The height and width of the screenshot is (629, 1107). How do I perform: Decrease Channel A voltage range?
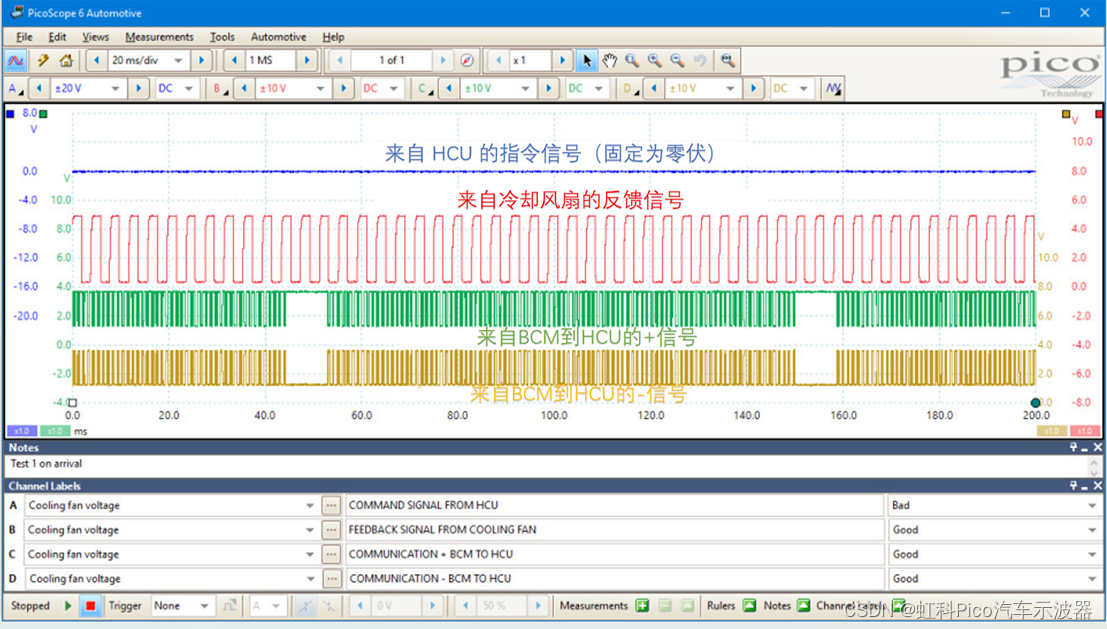39,88
